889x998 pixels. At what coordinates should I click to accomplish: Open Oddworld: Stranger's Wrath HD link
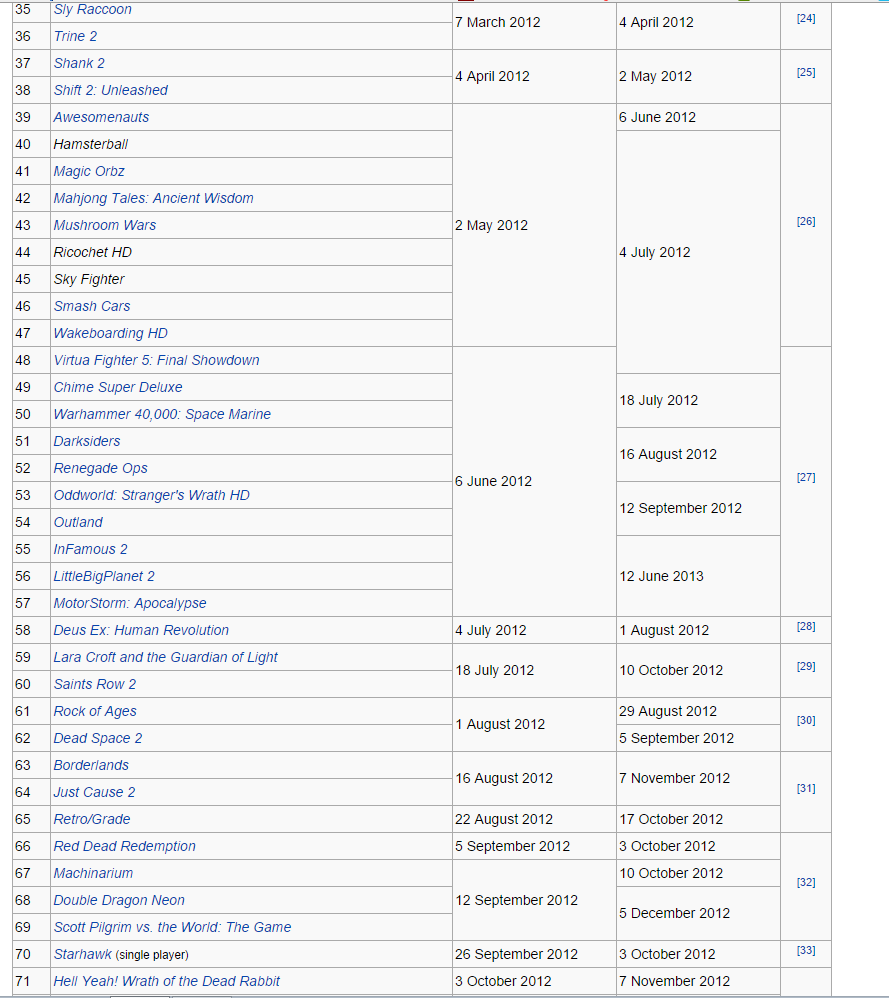pos(151,495)
